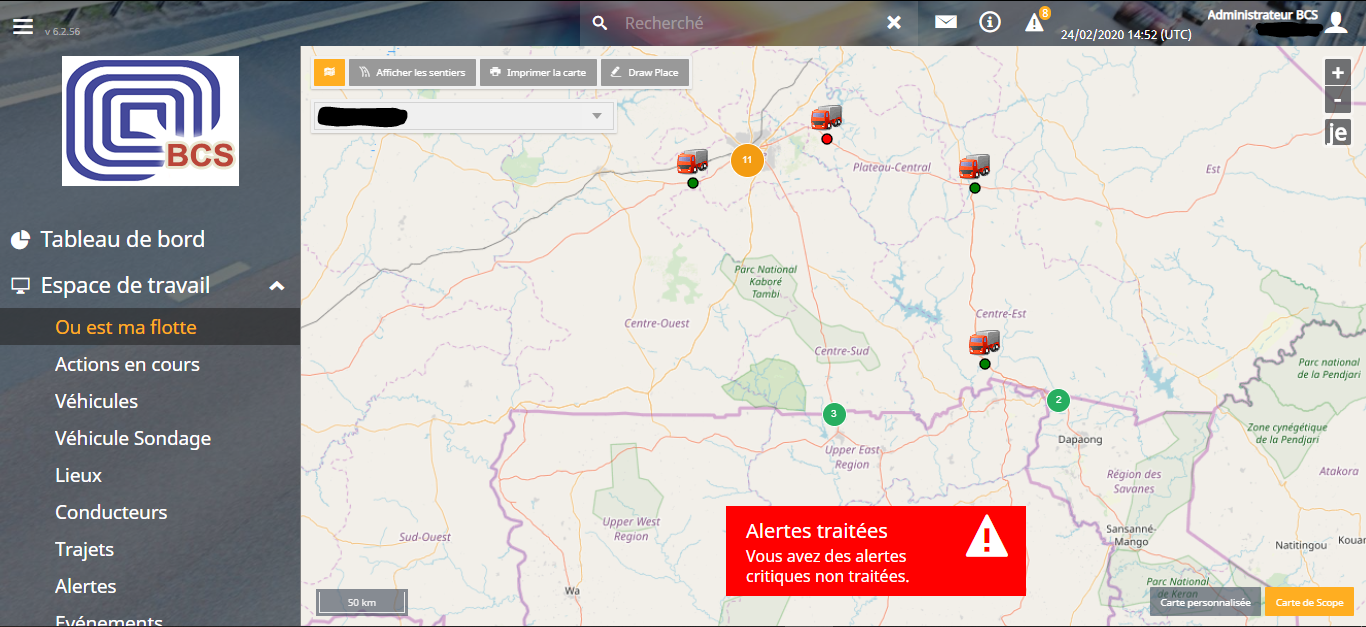This screenshot has height=627, width=1366.
Task: Collapse the Espace de travail section
Action: click(x=277, y=286)
